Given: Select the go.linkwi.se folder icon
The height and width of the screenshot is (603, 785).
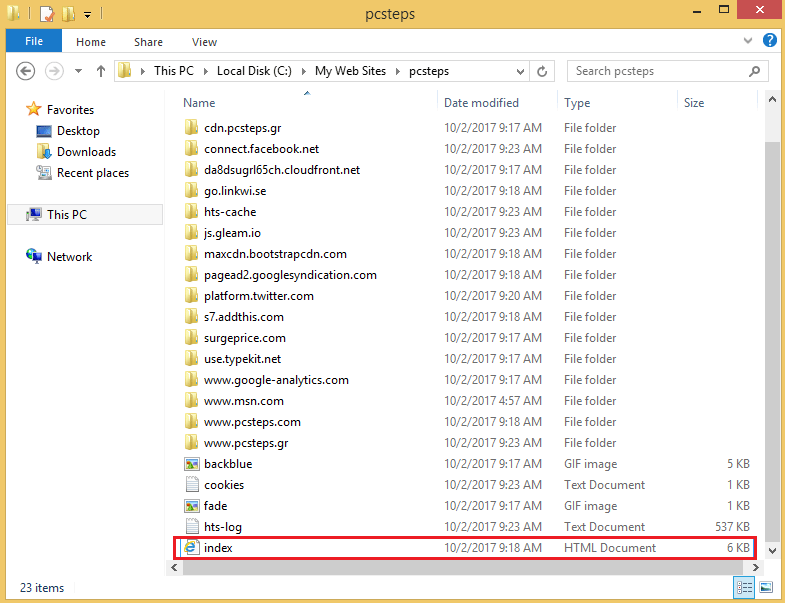Looking at the screenshot, I should coord(191,191).
